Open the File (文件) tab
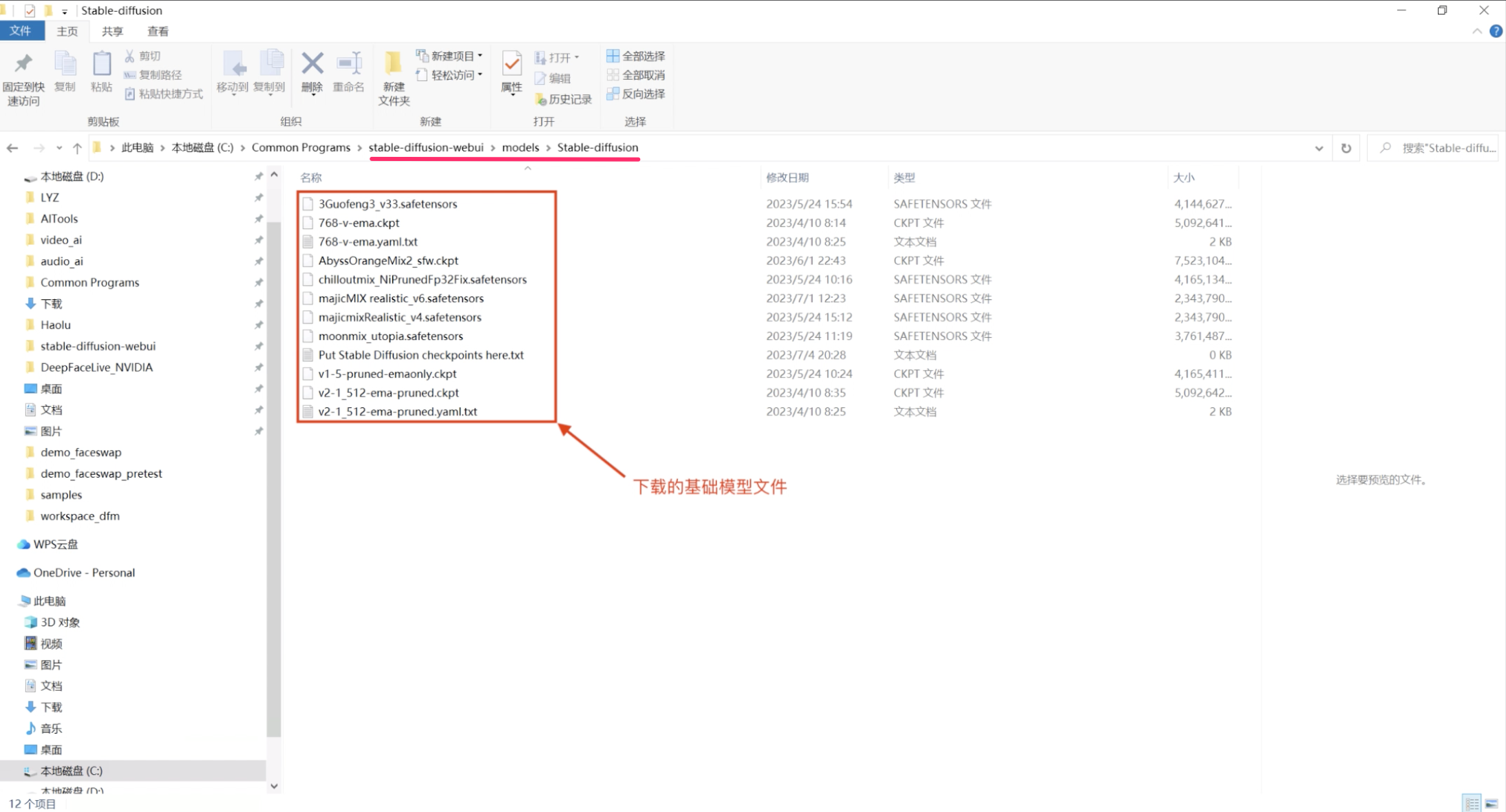1506x812 pixels. point(21,31)
